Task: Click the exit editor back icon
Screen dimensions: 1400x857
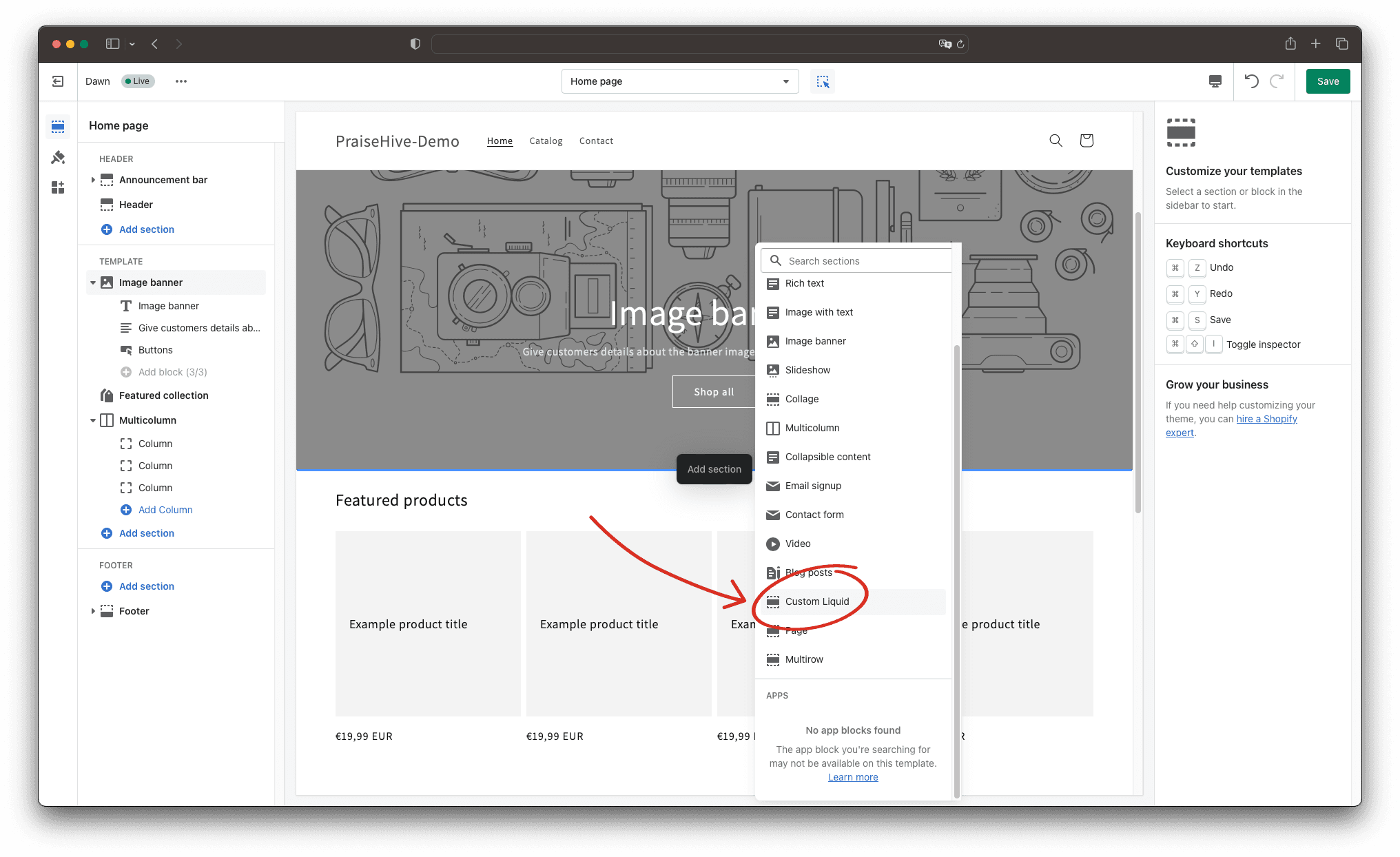Action: (x=58, y=81)
